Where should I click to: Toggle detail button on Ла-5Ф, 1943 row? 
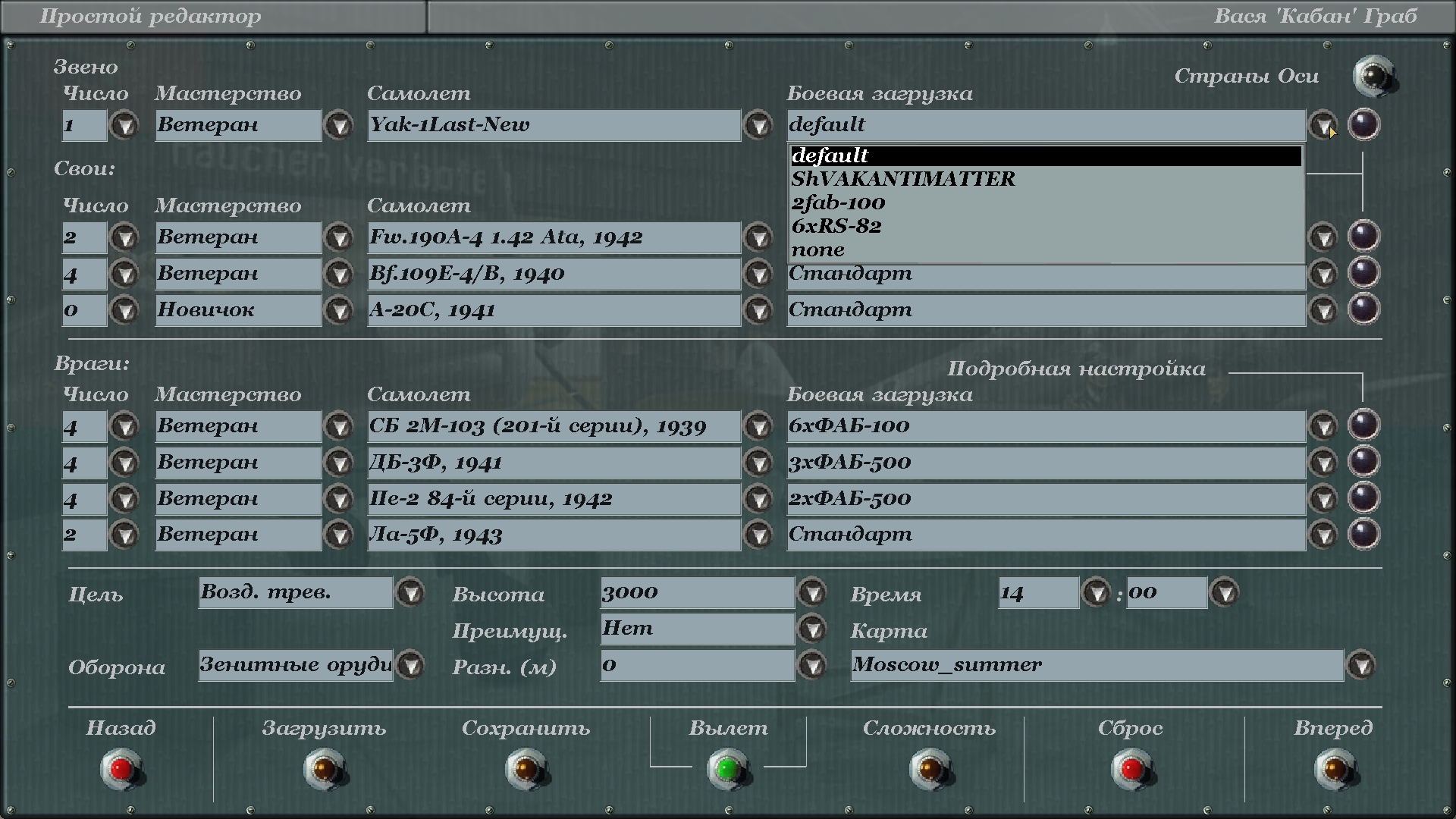[x=1363, y=534]
